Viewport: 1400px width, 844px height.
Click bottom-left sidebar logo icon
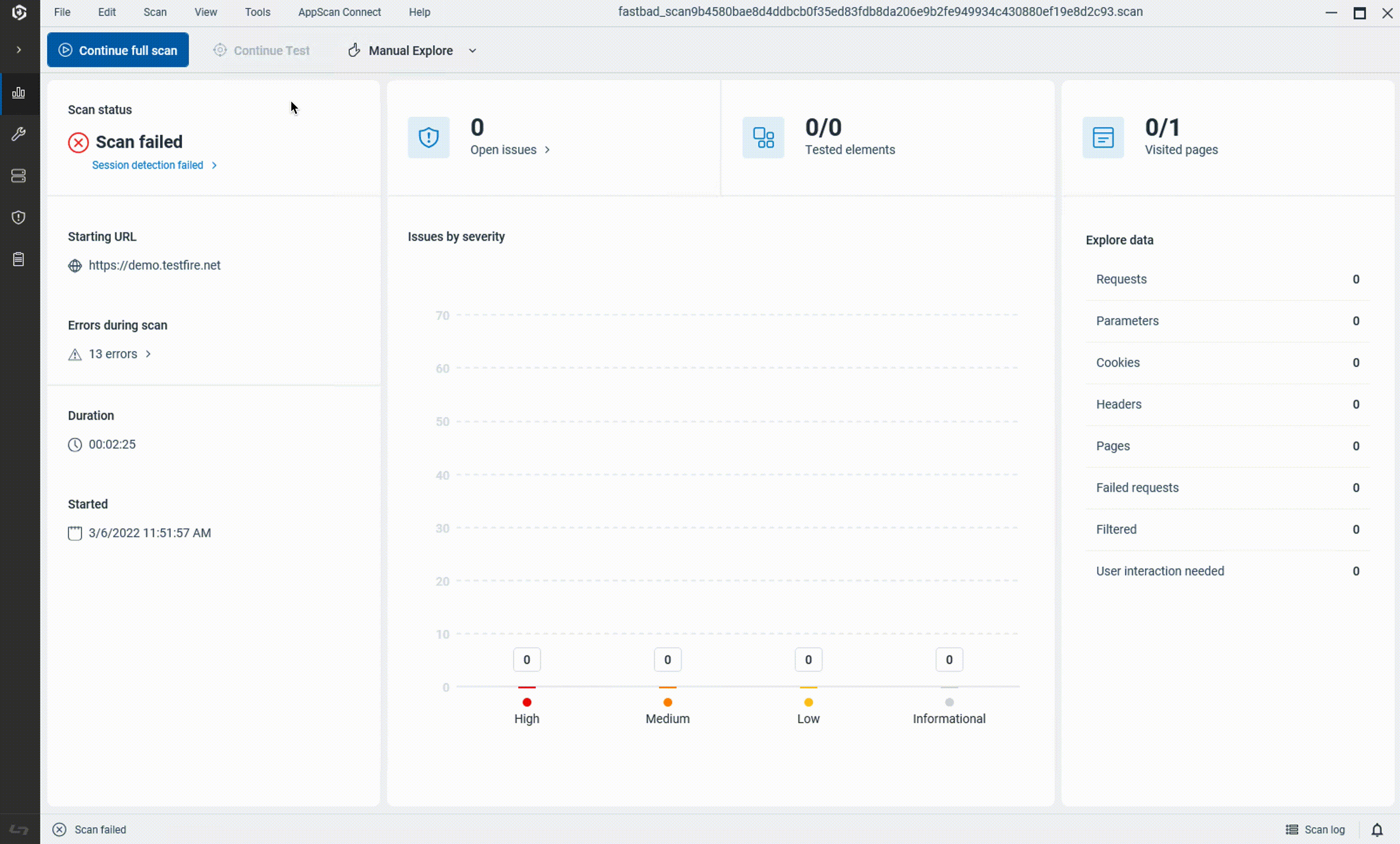click(x=19, y=830)
